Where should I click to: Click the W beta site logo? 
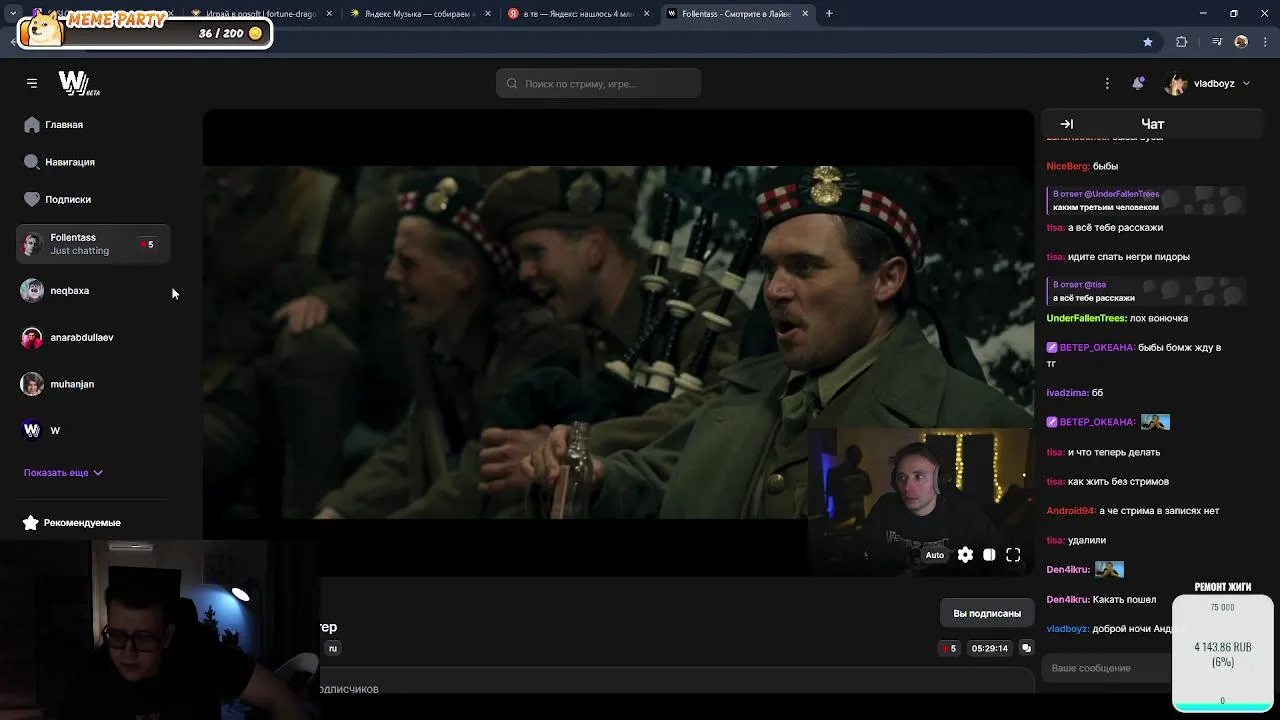tap(78, 83)
